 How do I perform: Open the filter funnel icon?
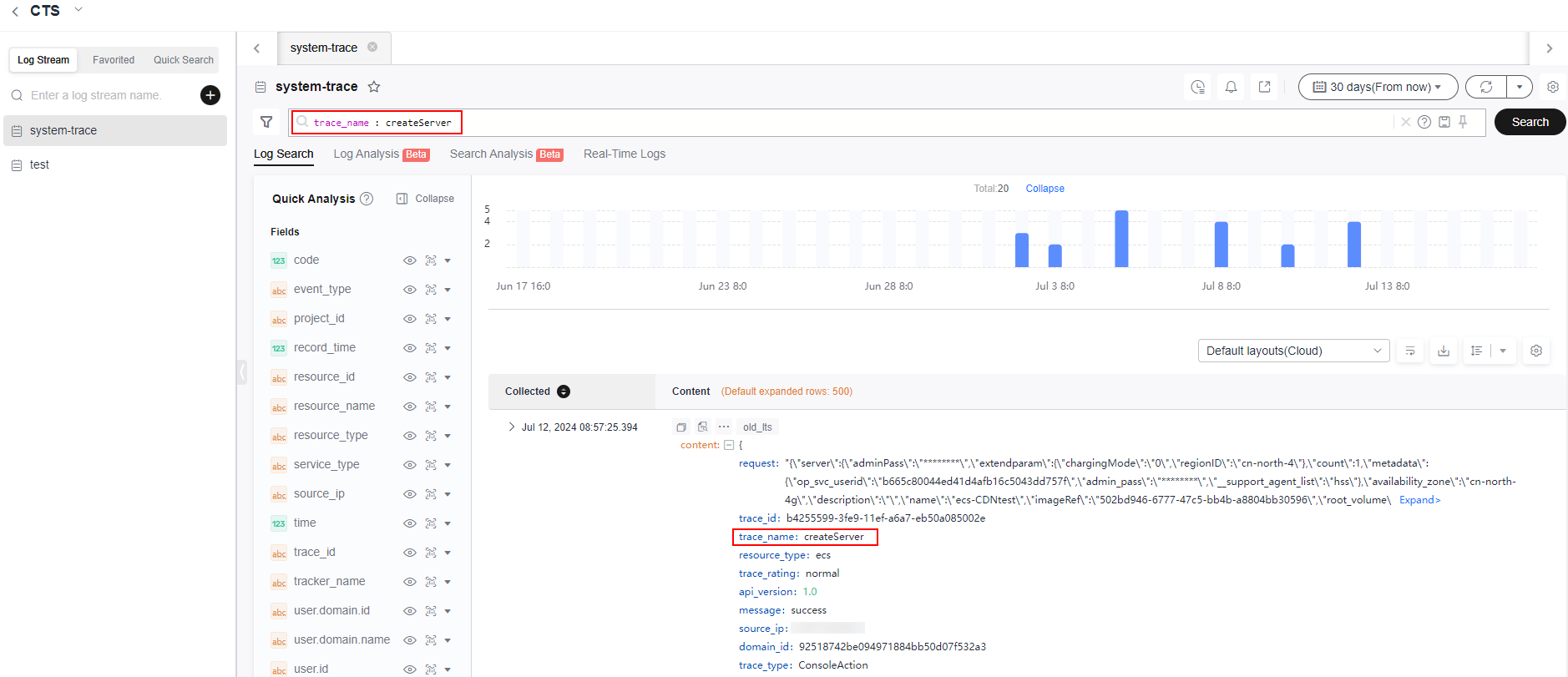[x=266, y=122]
